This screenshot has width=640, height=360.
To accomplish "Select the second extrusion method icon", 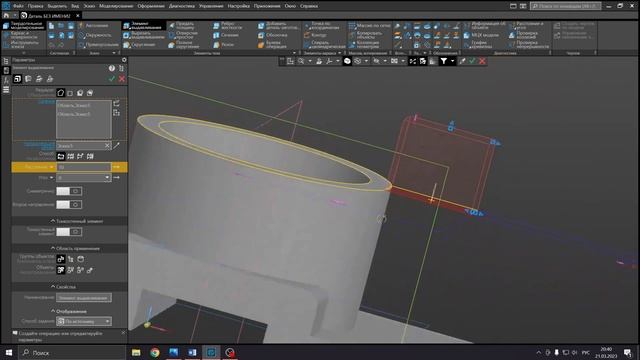I will (x=71, y=156).
